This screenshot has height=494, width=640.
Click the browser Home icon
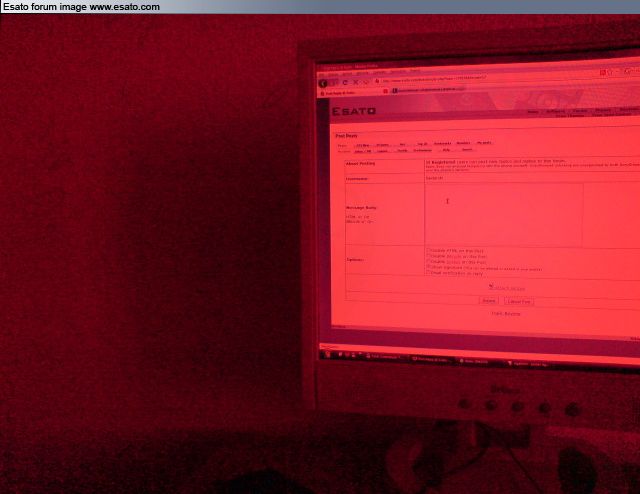tap(366, 82)
